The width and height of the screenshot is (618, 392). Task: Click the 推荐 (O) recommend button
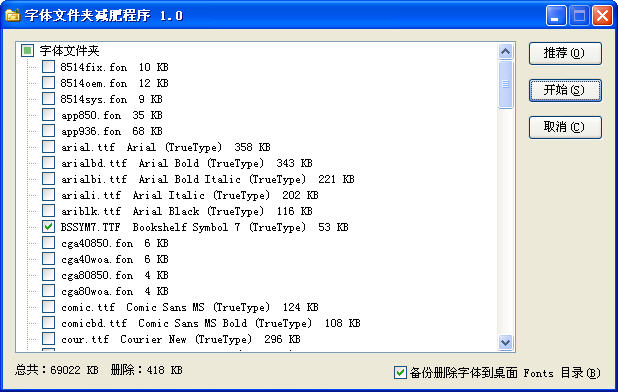[x=565, y=53]
